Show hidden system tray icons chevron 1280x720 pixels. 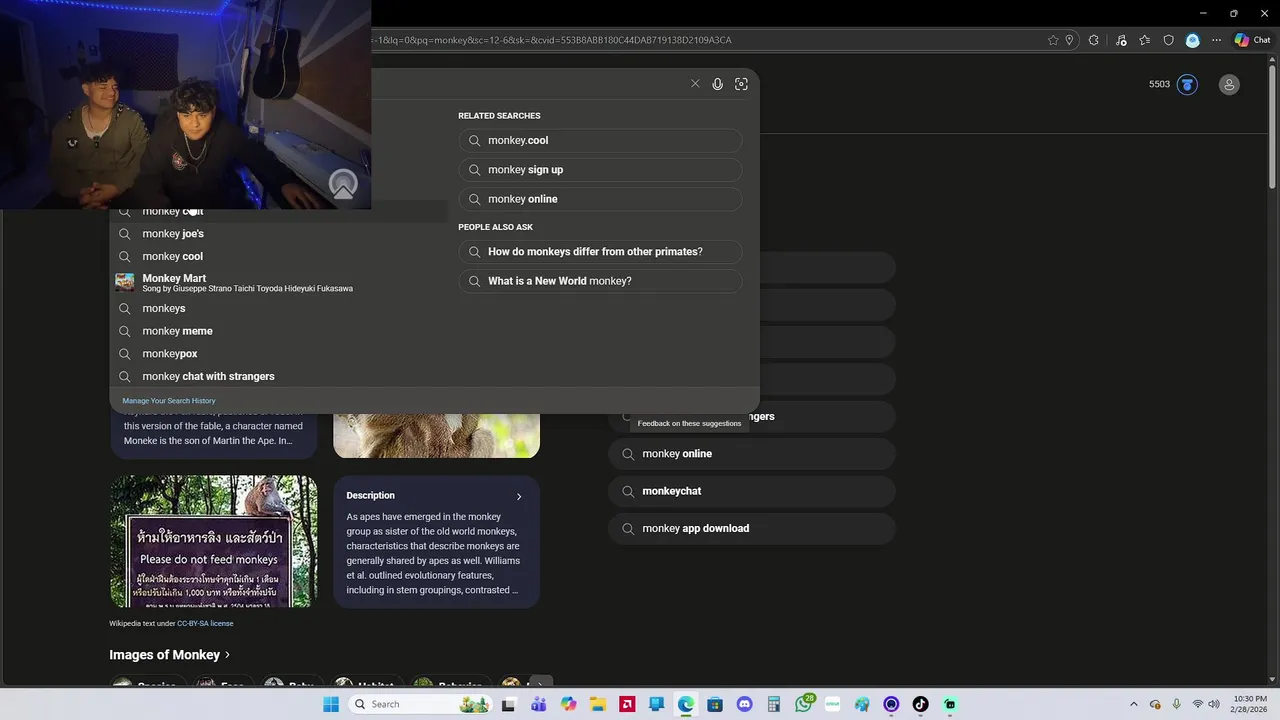(1133, 704)
